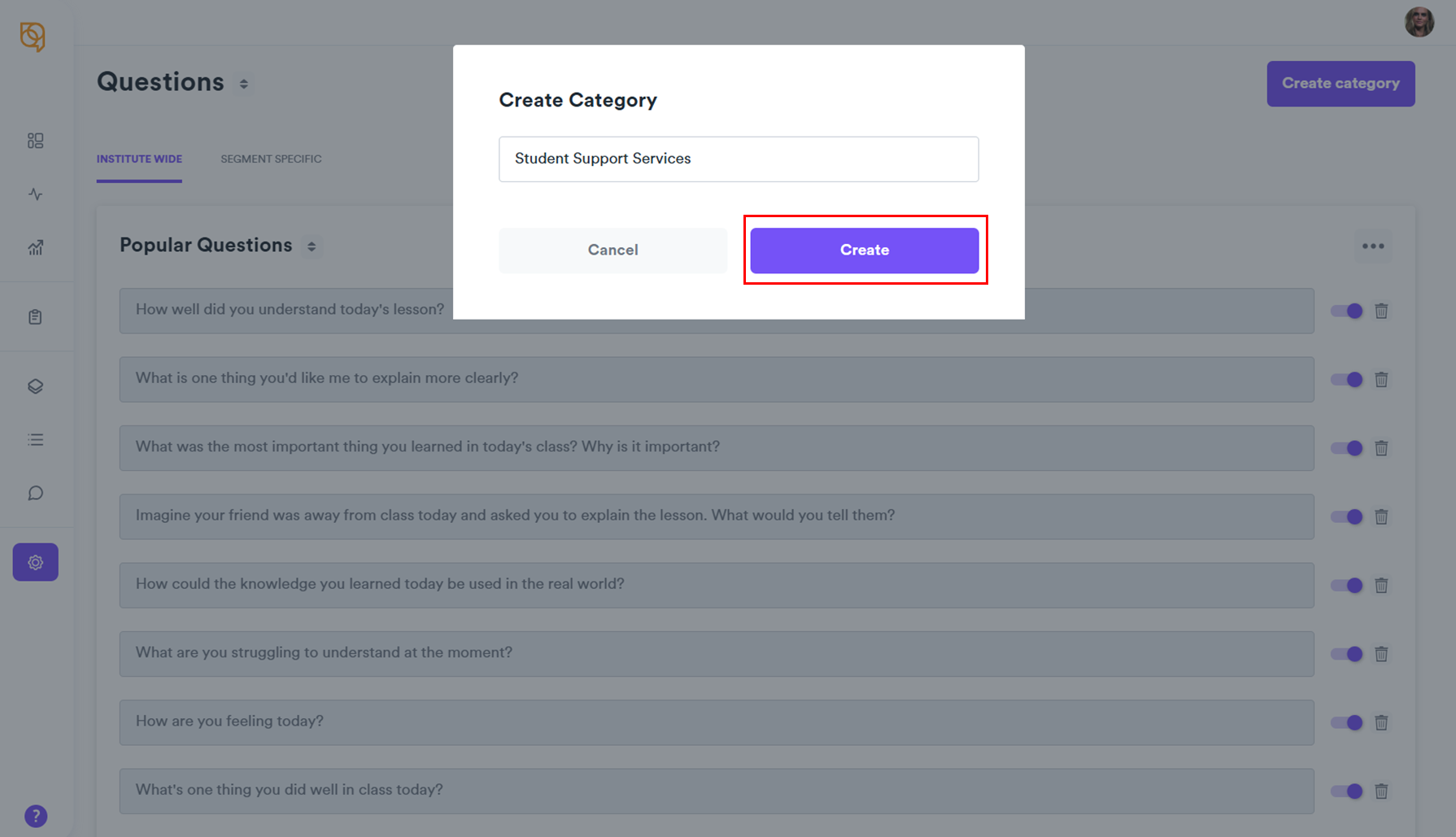Open the clipboard icon in sidebar

[35, 317]
